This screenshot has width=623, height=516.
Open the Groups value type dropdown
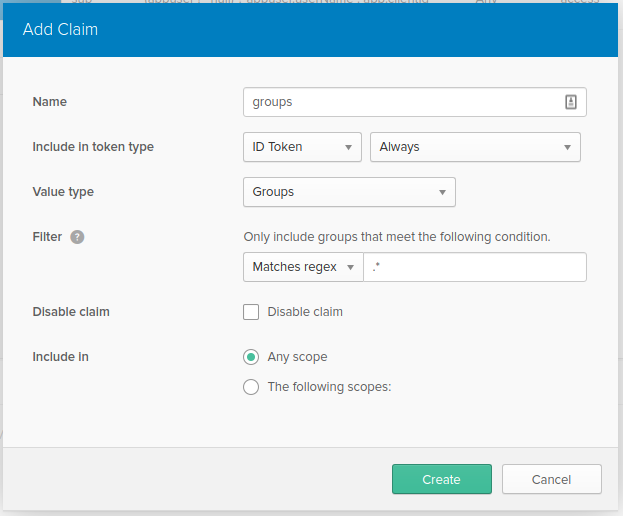pos(349,192)
